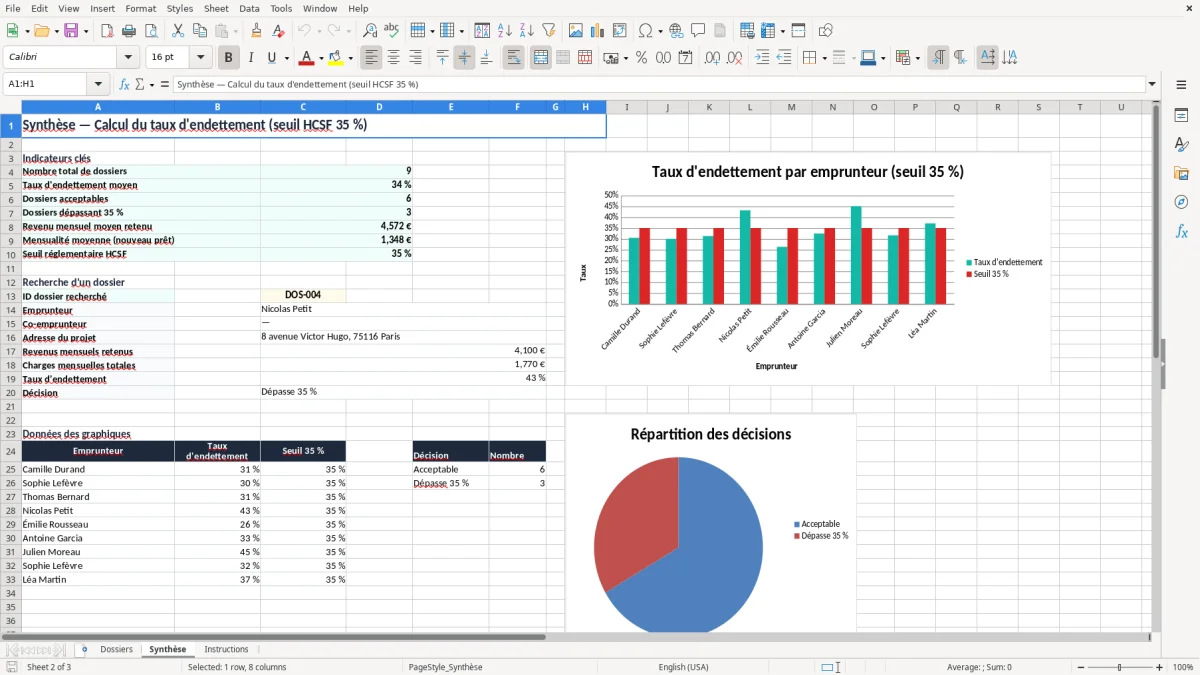Open Print Preview with magnifier page icon
The width and height of the screenshot is (1200, 675).
(x=151, y=31)
